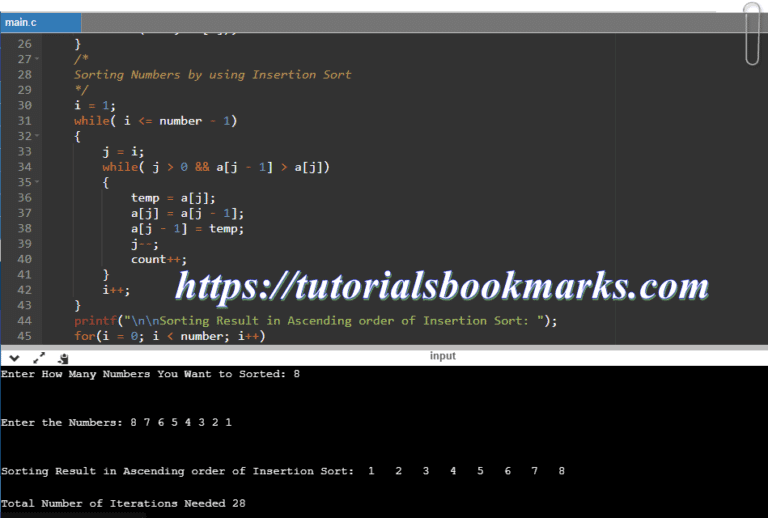Expand console to fullscreen via arrows icon
Image resolution: width=768 pixels, height=518 pixels.
click(39, 358)
